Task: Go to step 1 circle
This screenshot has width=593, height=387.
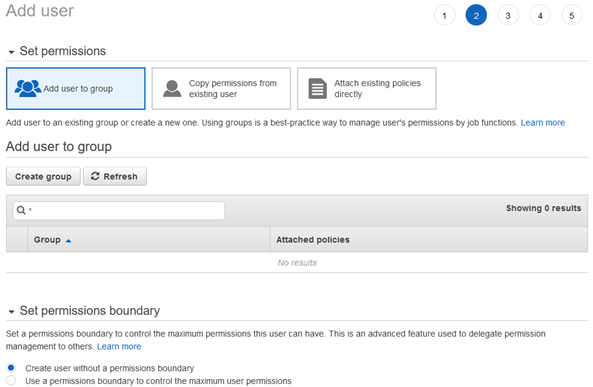Action: [444, 16]
